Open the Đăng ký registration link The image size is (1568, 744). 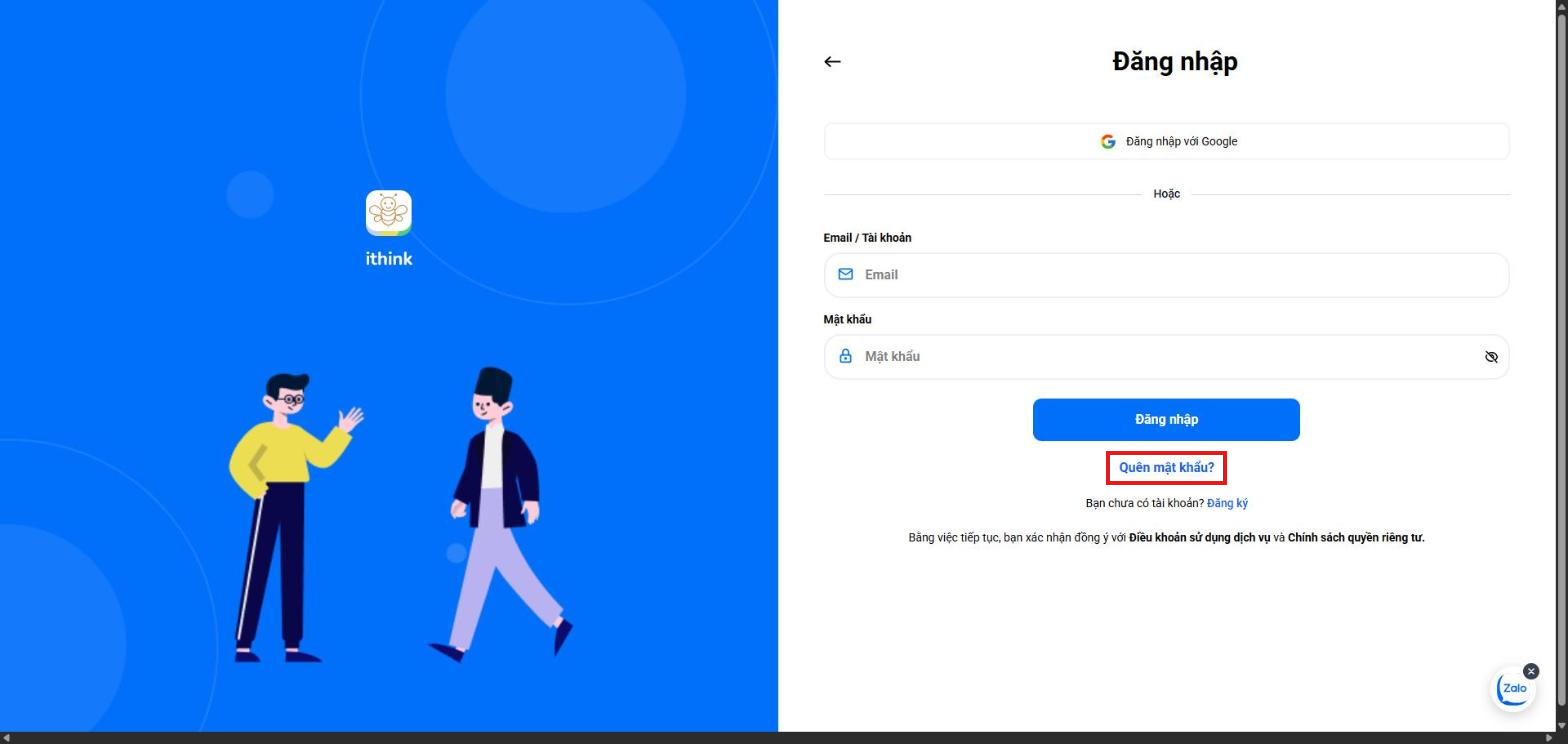tap(1227, 503)
